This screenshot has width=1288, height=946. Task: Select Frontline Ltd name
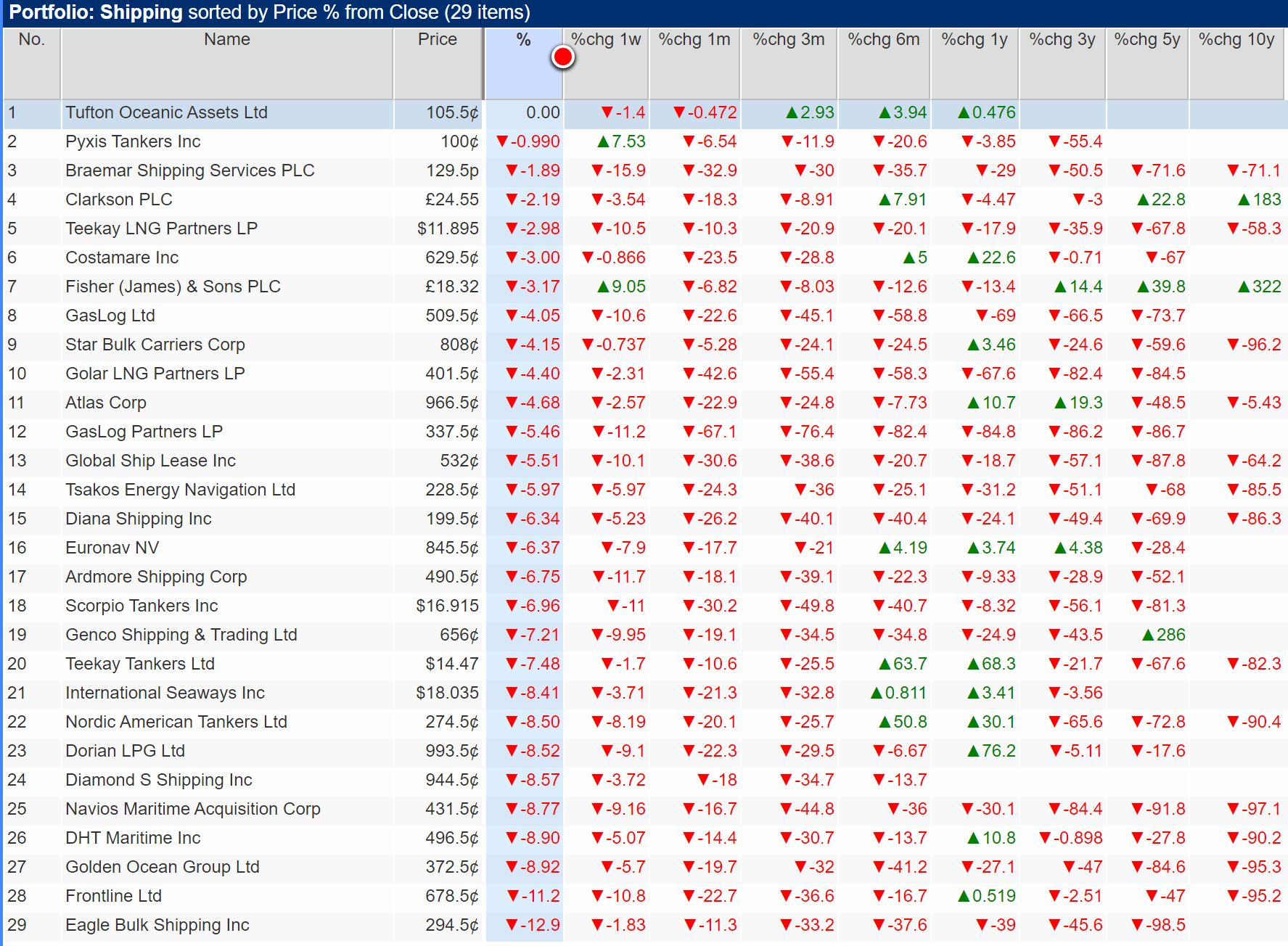[114, 896]
